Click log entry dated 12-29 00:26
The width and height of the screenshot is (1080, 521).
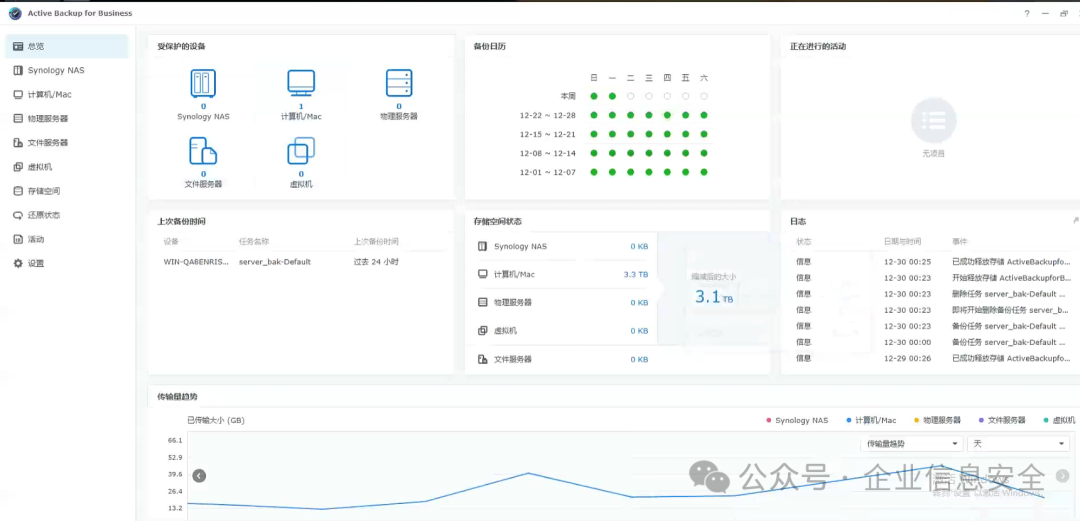coord(933,358)
